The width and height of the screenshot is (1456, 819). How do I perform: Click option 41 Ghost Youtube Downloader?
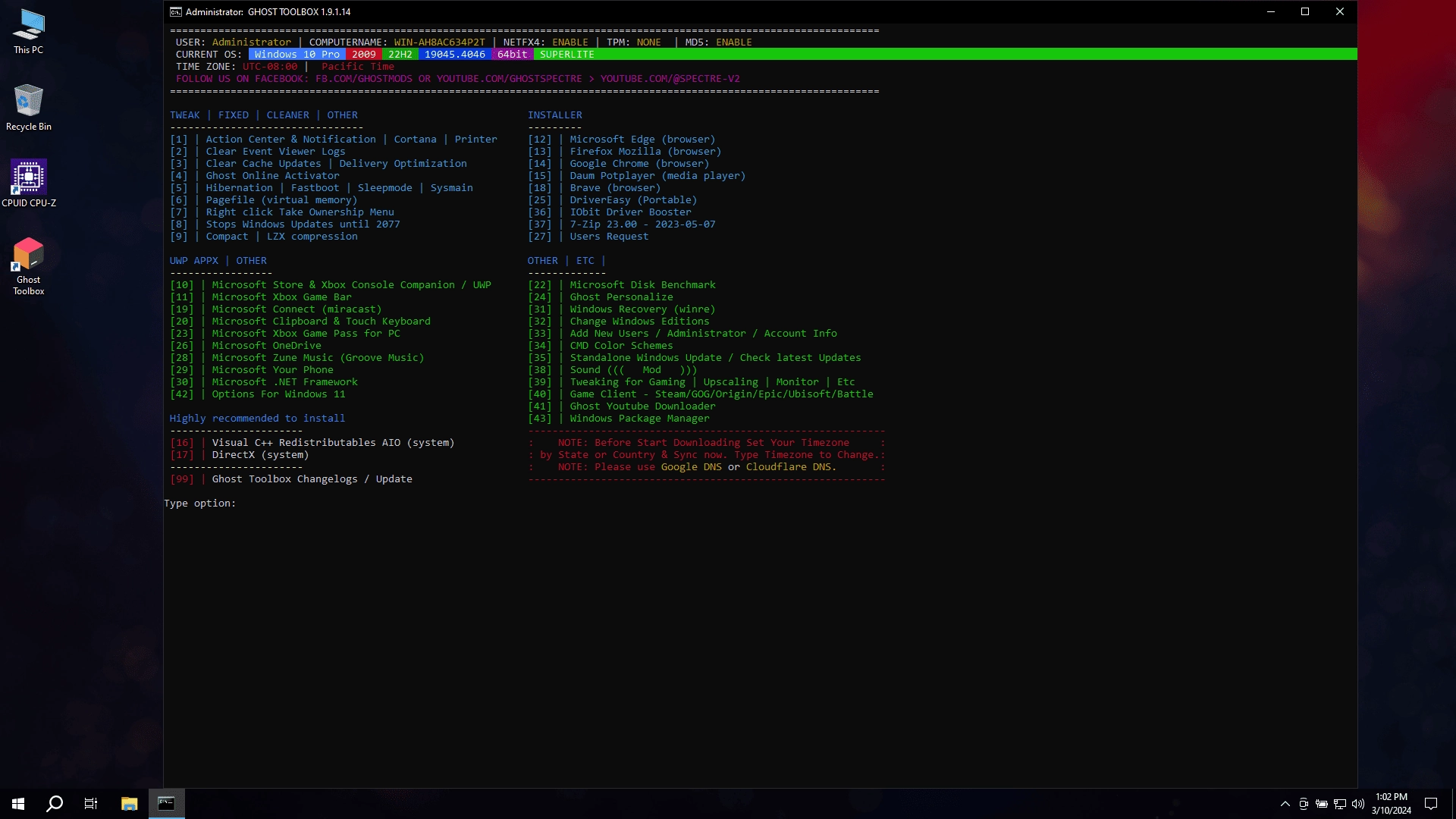pyautogui.click(x=622, y=406)
